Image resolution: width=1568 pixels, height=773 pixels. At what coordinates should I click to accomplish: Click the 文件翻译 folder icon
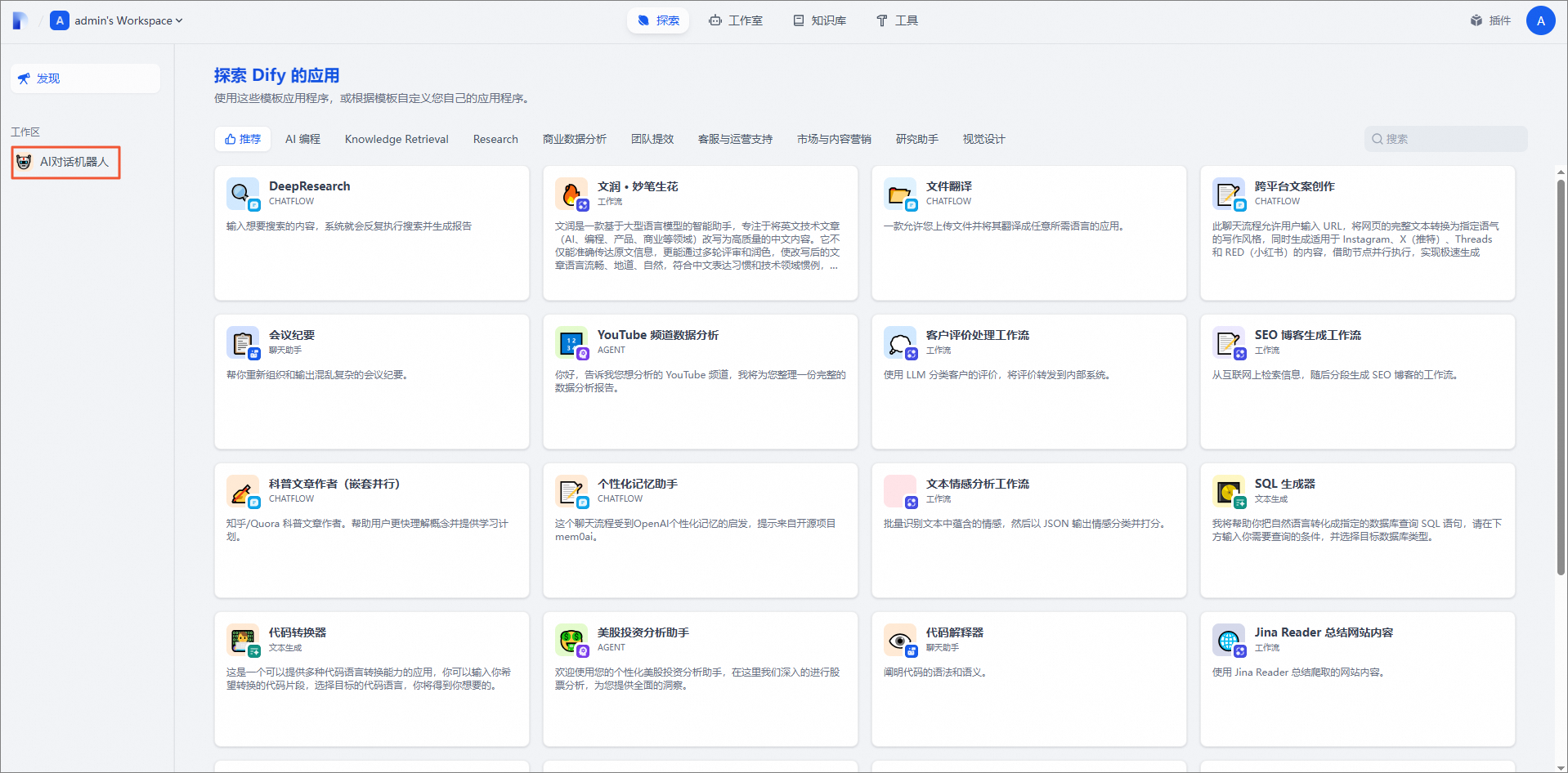tap(899, 194)
